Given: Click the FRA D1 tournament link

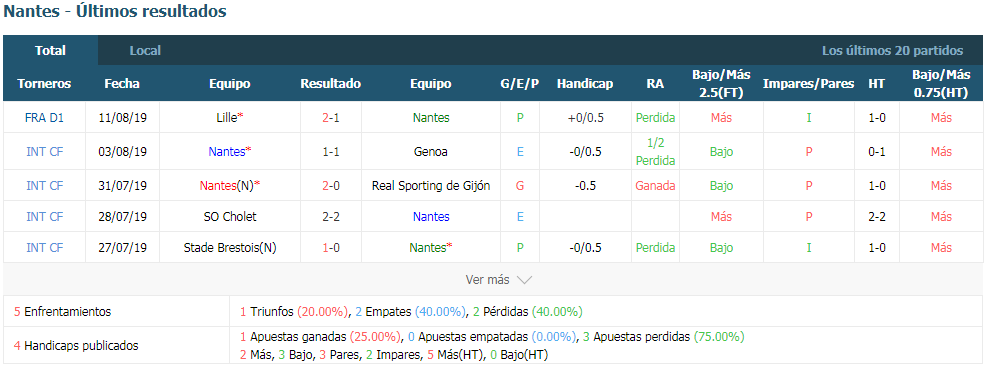Looking at the screenshot, I should tap(44, 117).
